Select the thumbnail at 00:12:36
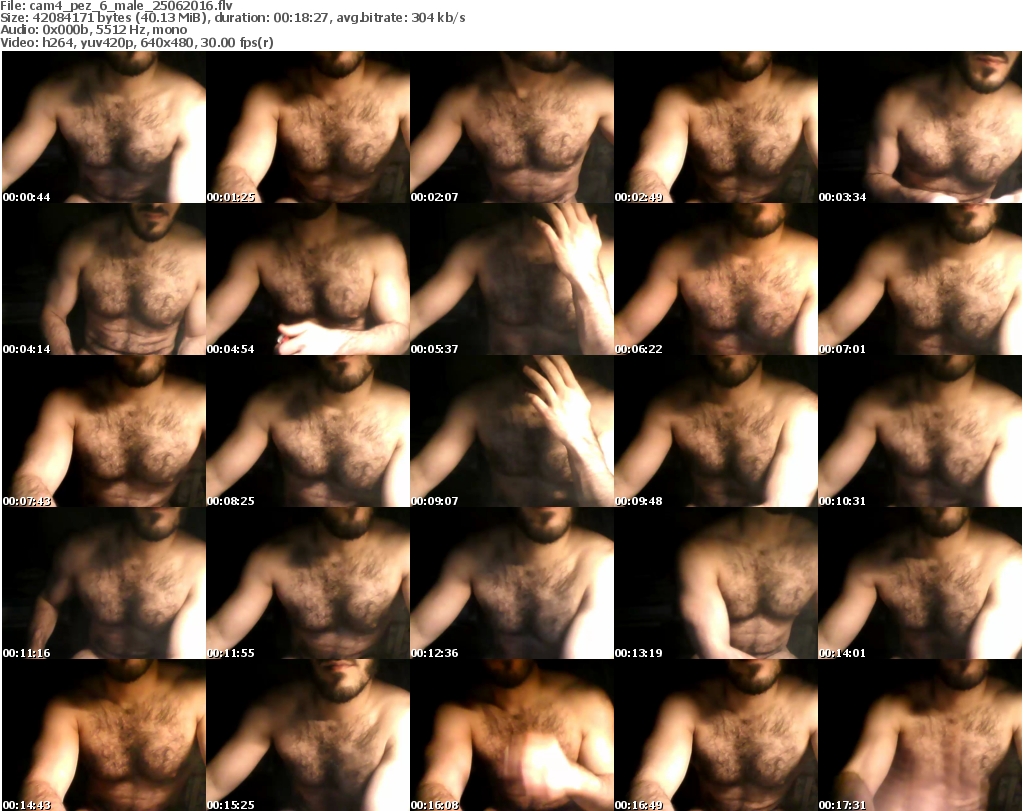The width and height of the screenshot is (1024, 811). (x=511, y=584)
